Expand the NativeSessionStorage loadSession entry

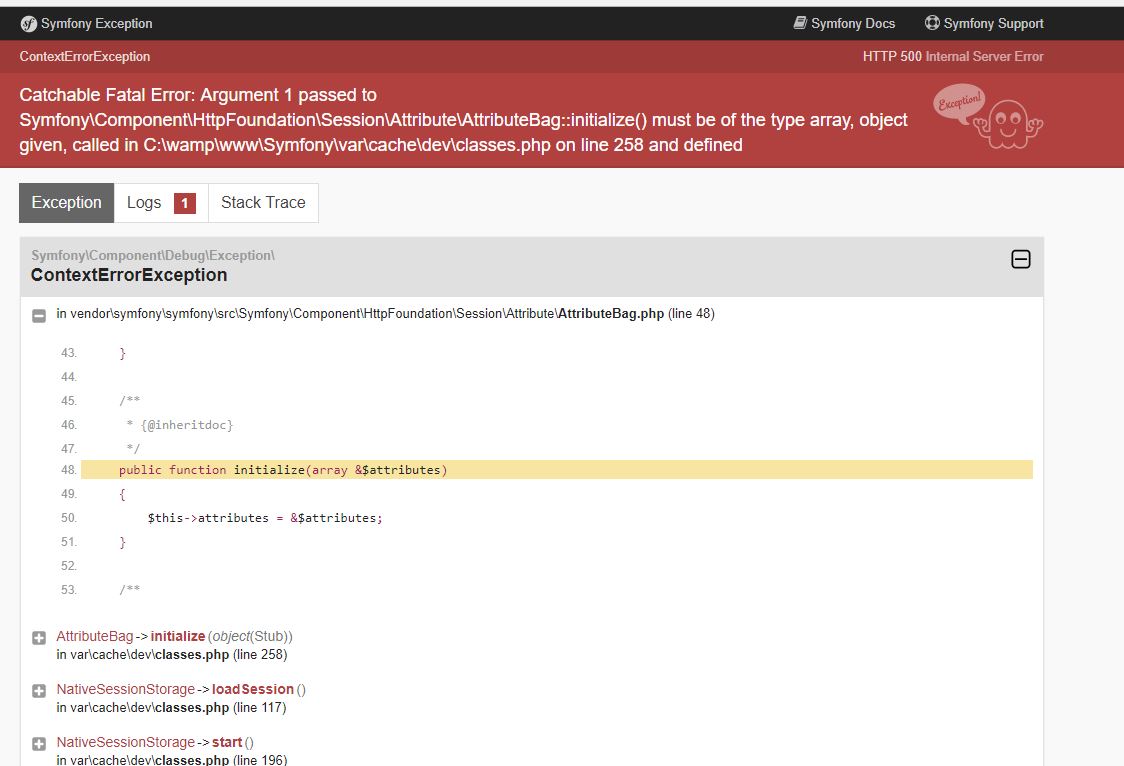coord(37,689)
